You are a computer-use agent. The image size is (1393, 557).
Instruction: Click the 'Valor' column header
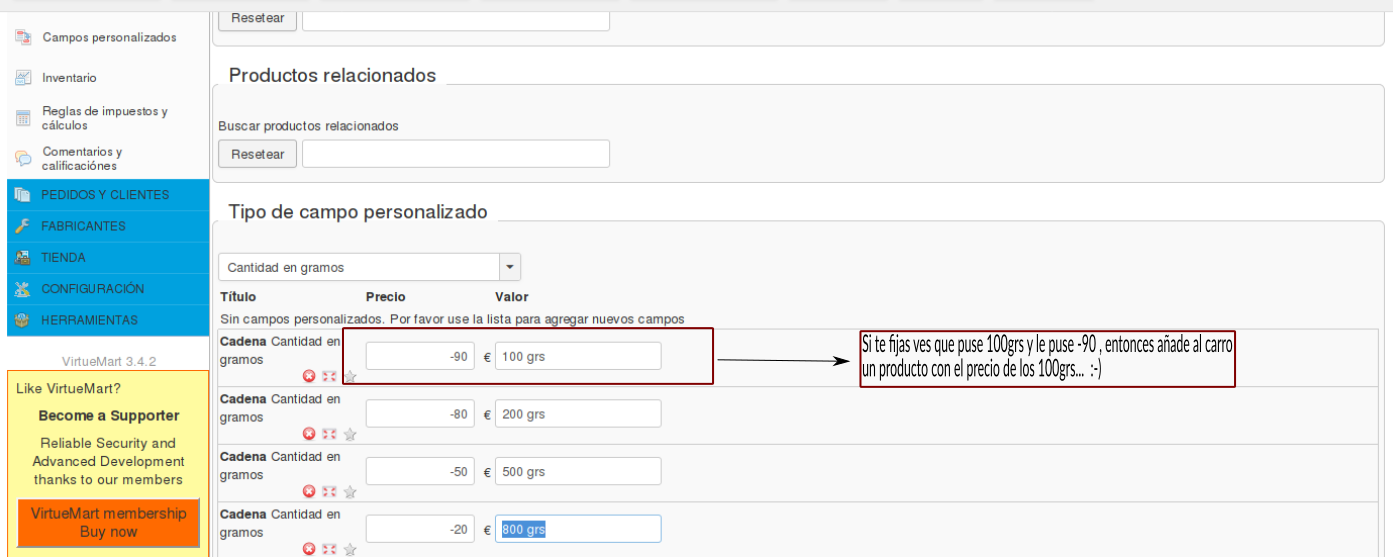tap(512, 297)
